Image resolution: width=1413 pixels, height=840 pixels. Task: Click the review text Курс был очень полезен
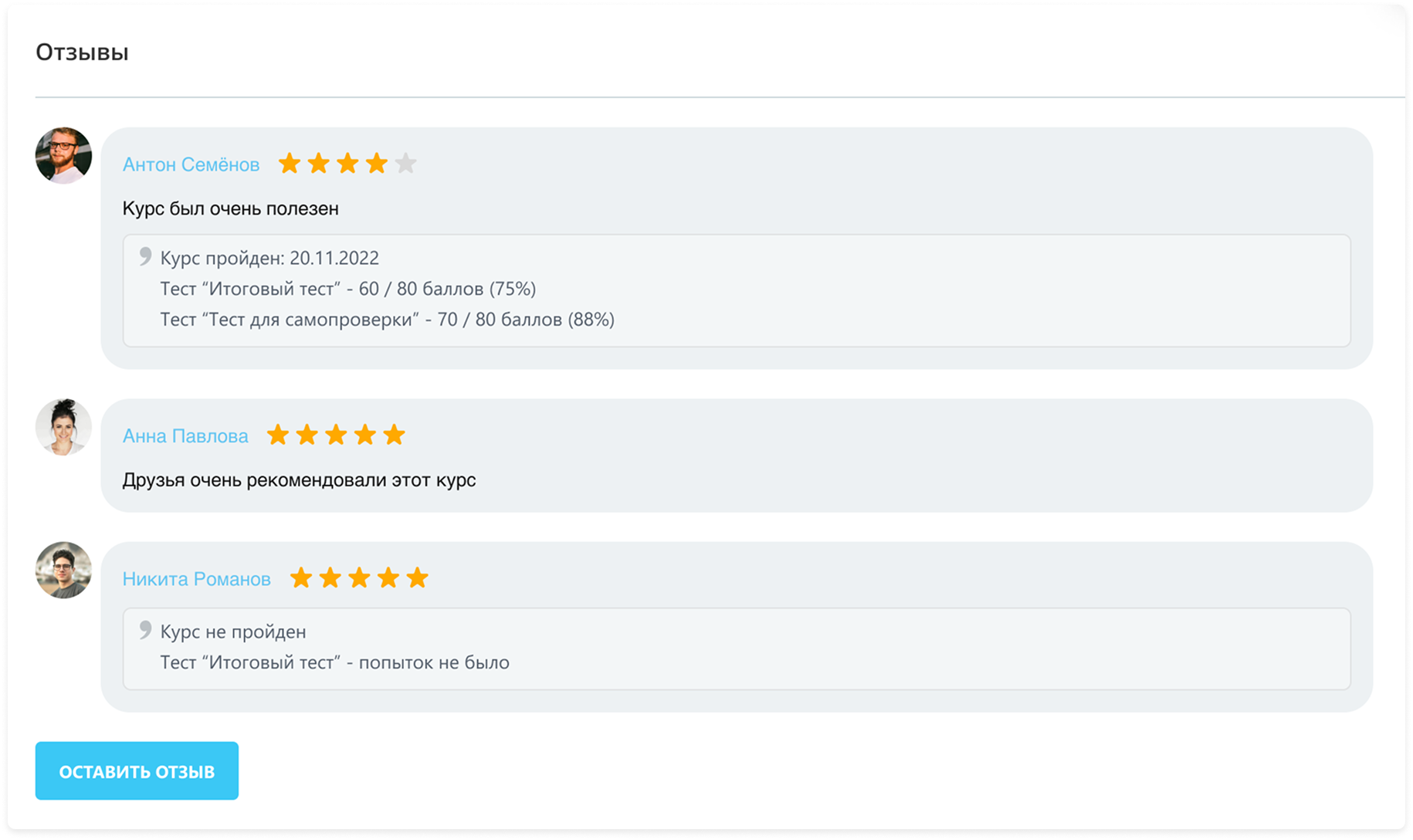click(x=230, y=208)
